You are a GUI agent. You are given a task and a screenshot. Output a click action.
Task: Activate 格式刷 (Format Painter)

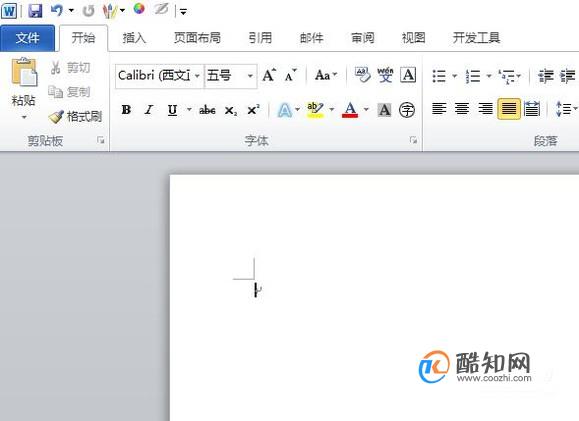(75, 117)
